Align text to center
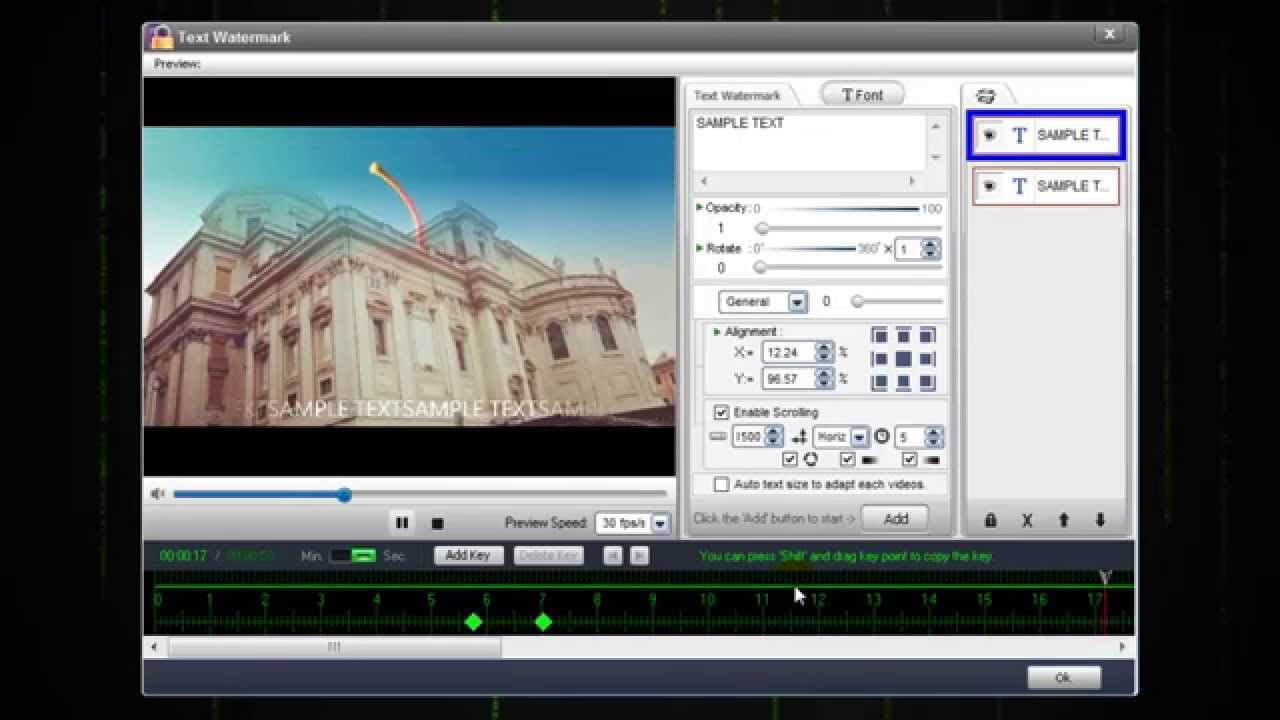The height and width of the screenshot is (720, 1280). click(903, 359)
